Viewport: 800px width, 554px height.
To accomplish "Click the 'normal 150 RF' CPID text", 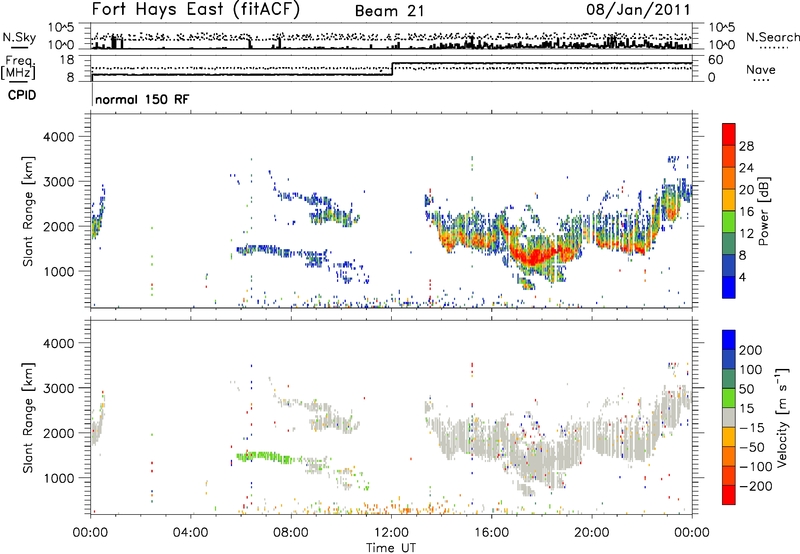I will click(x=142, y=99).
